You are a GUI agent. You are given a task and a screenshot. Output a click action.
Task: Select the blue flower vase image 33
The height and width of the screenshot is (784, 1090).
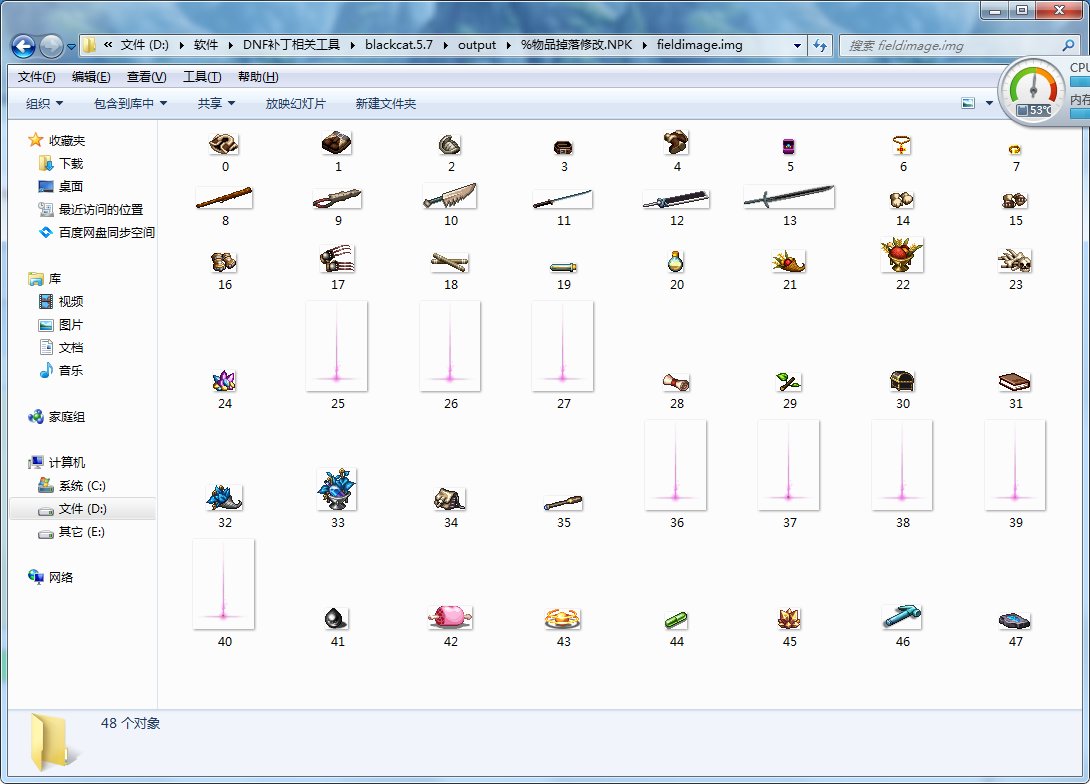click(337, 489)
